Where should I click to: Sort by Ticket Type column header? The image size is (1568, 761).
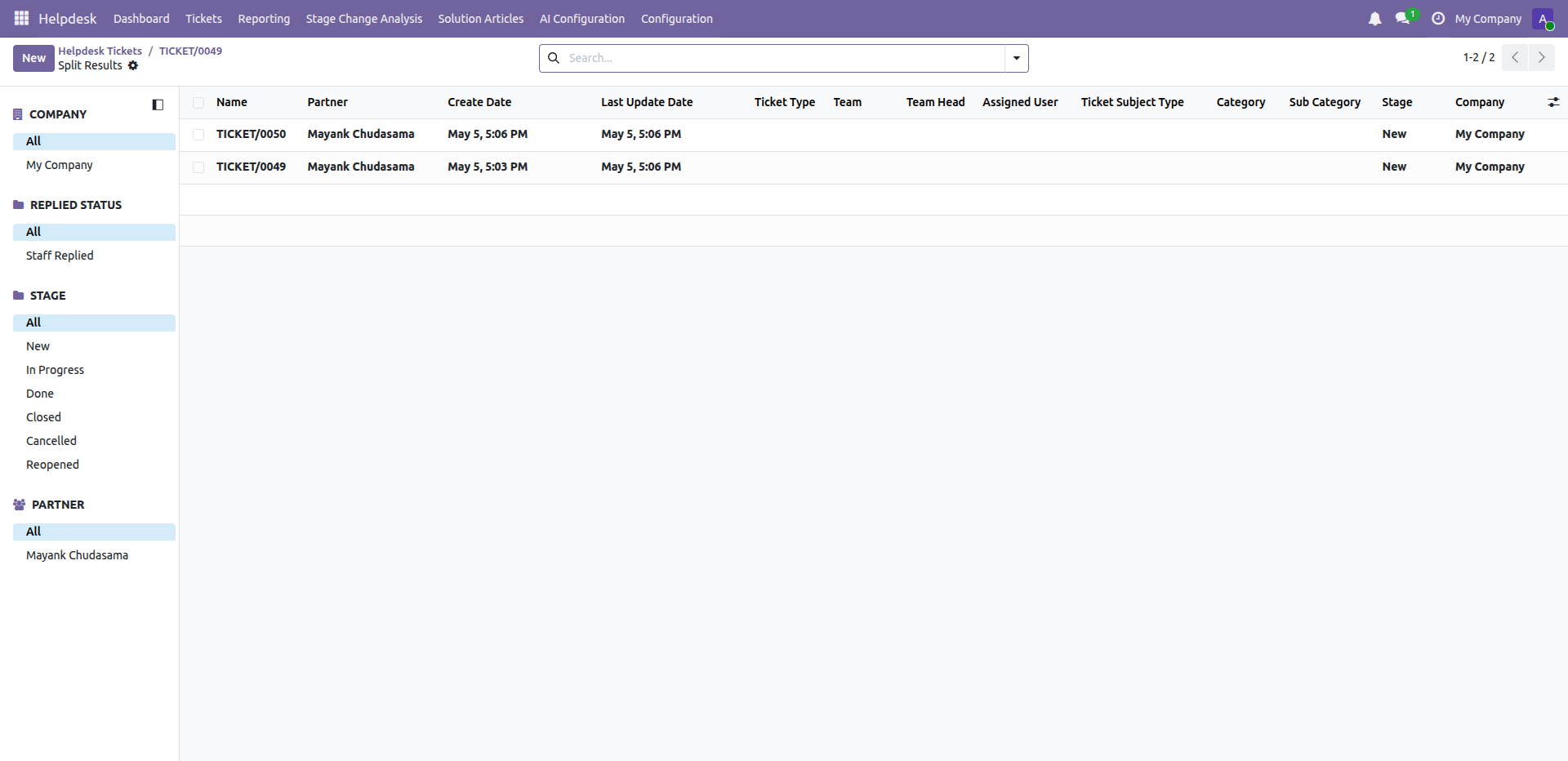coord(785,102)
